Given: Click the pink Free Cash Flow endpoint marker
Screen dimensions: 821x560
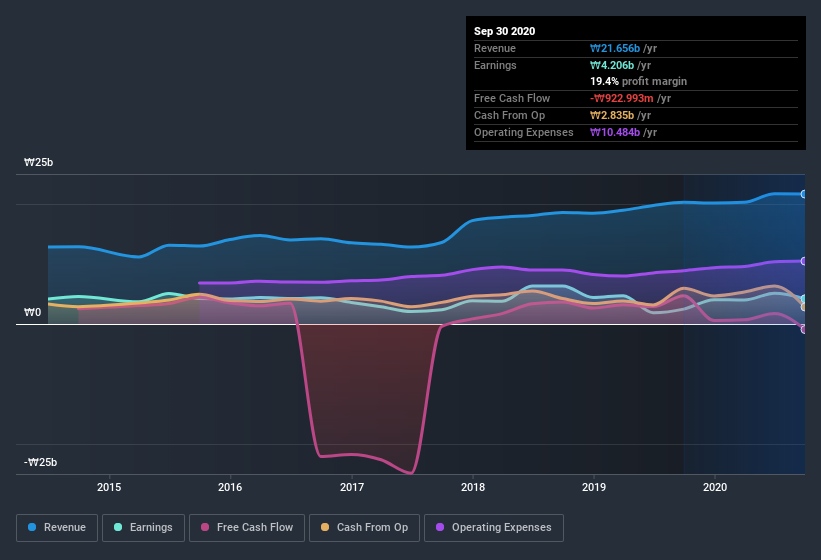Looking at the screenshot, I should [x=804, y=329].
